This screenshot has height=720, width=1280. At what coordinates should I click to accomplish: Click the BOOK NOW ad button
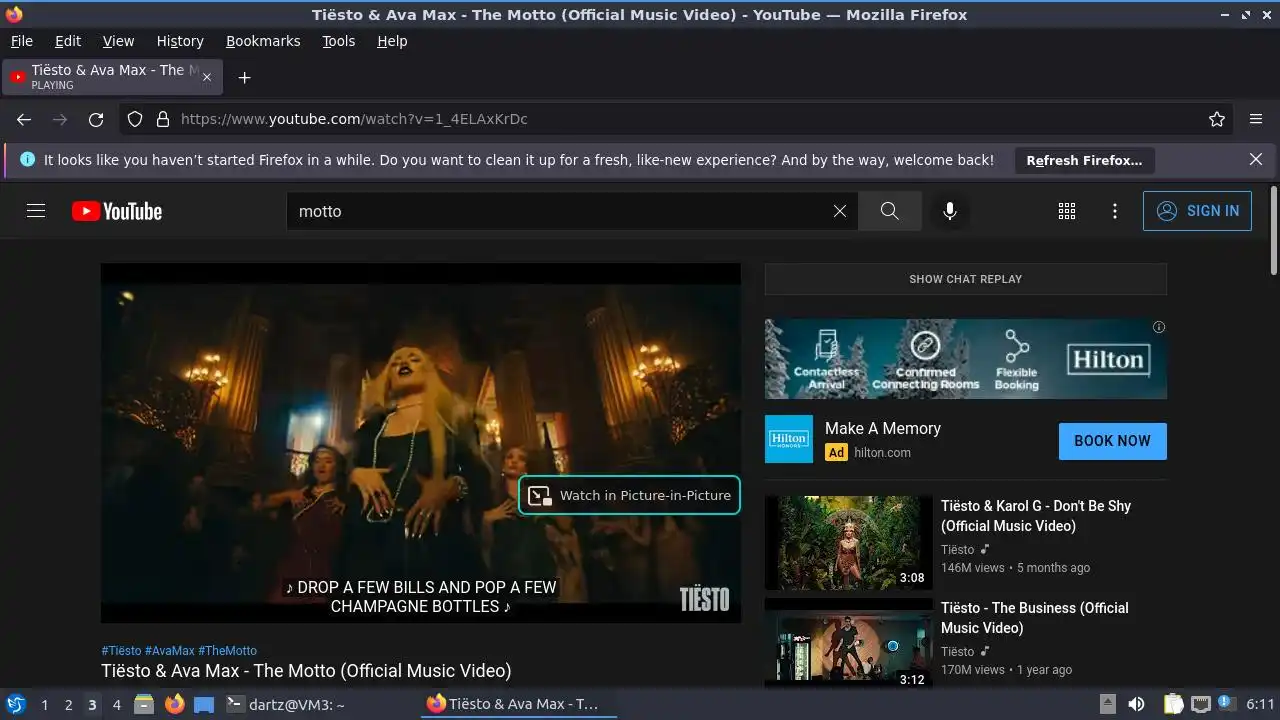(1113, 441)
